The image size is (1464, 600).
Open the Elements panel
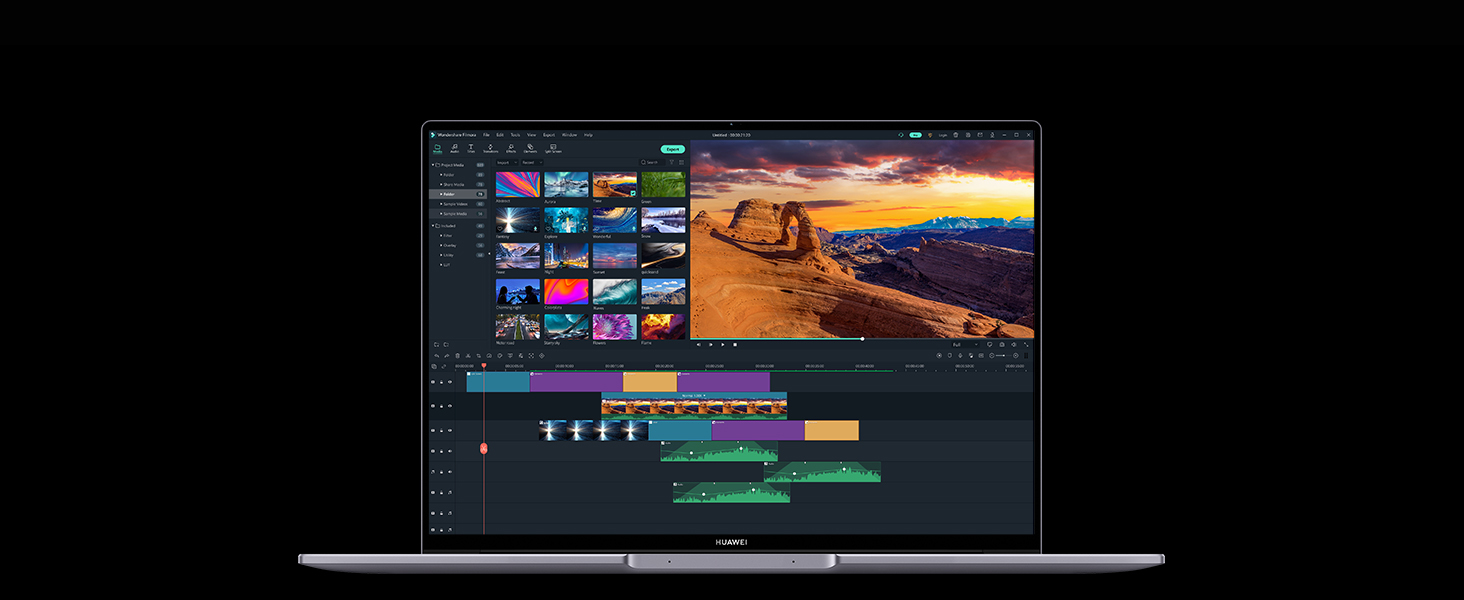tap(531, 149)
